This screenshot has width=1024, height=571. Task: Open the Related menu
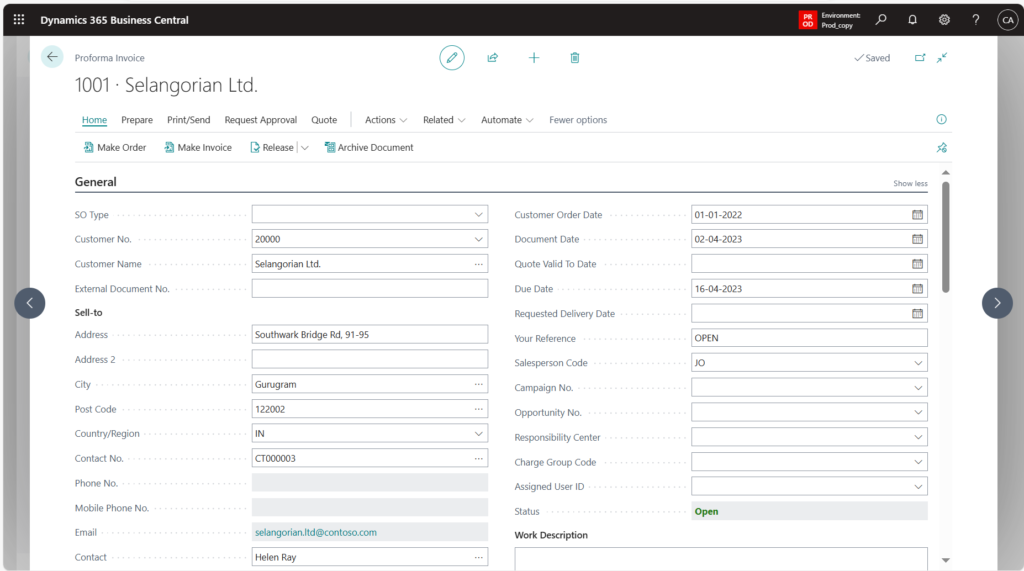coord(444,120)
